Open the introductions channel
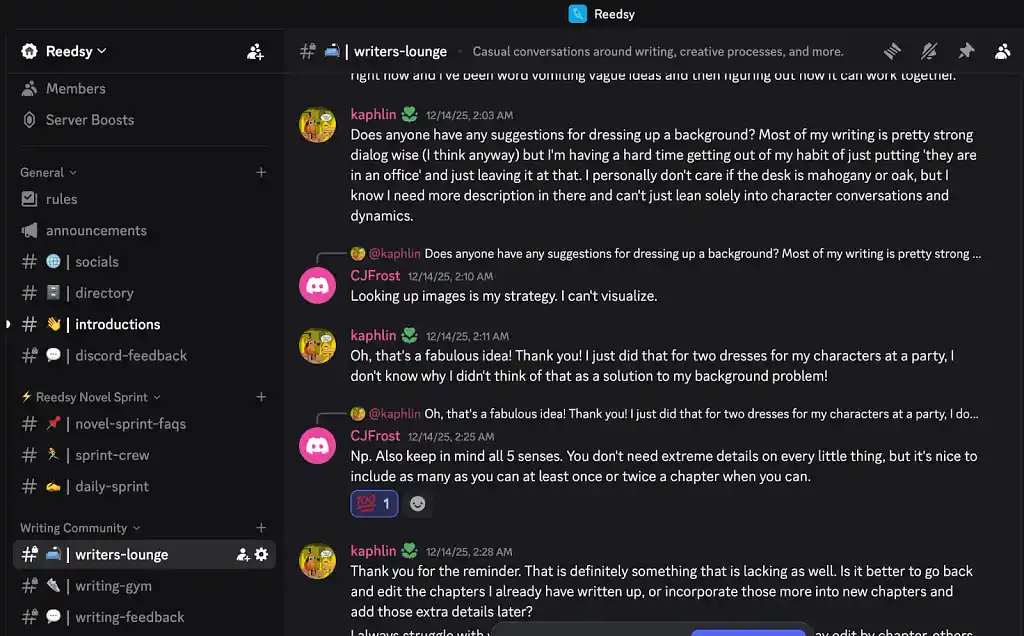1024x636 pixels. [x=117, y=324]
